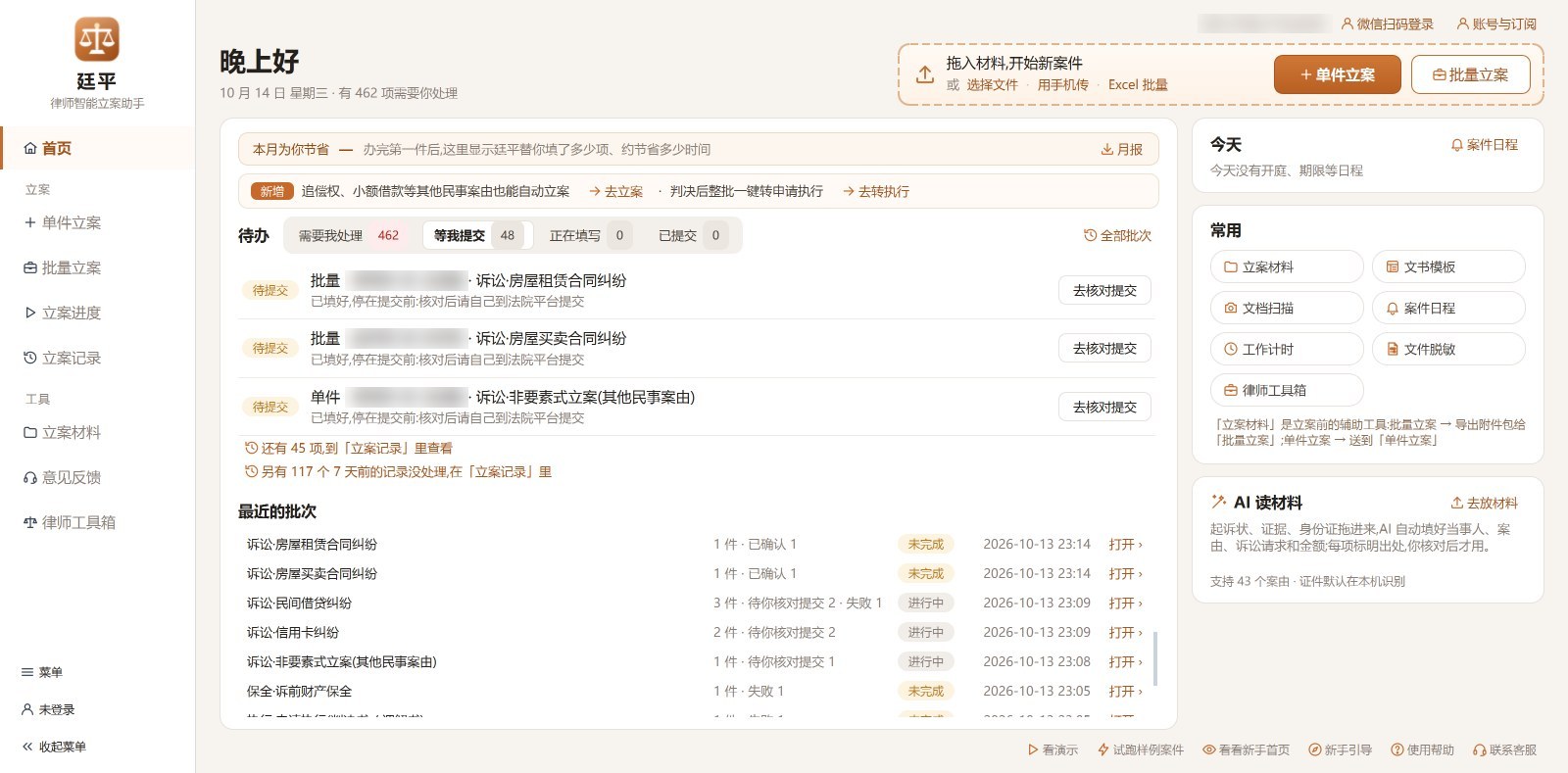Click 微信扫码登录 at the top
Viewport: 1568px width, 773px height.
coord(1387,24)
